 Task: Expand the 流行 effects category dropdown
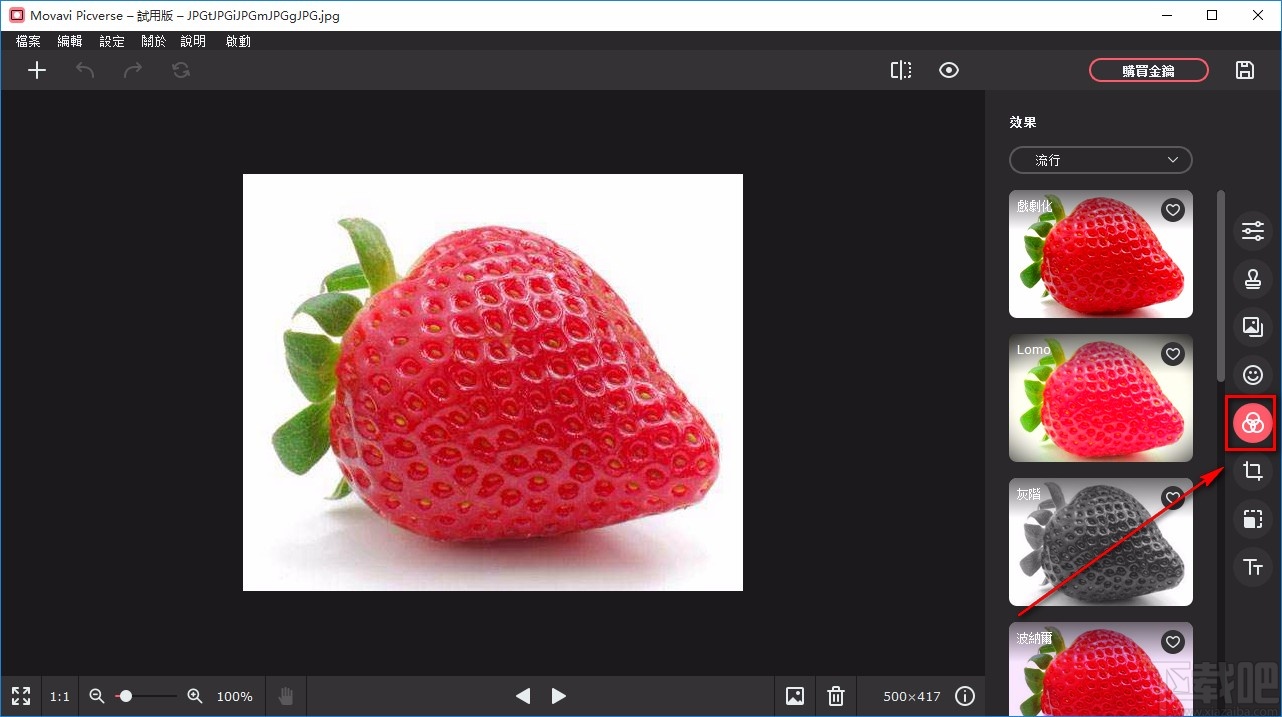(x=1100, y=160)
